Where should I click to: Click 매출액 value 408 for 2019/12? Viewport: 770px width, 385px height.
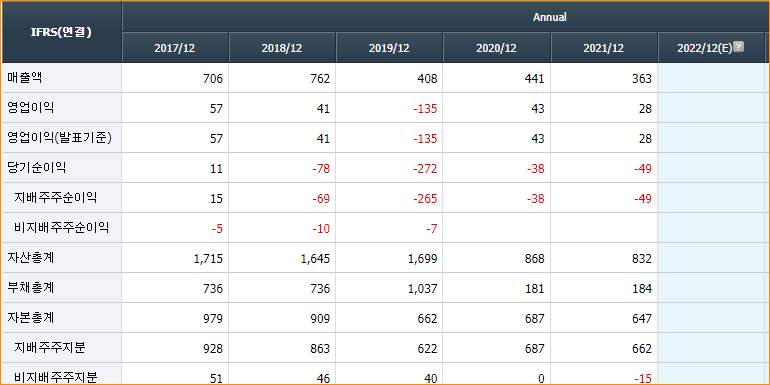pyautogui.click(x=427, y=79)
